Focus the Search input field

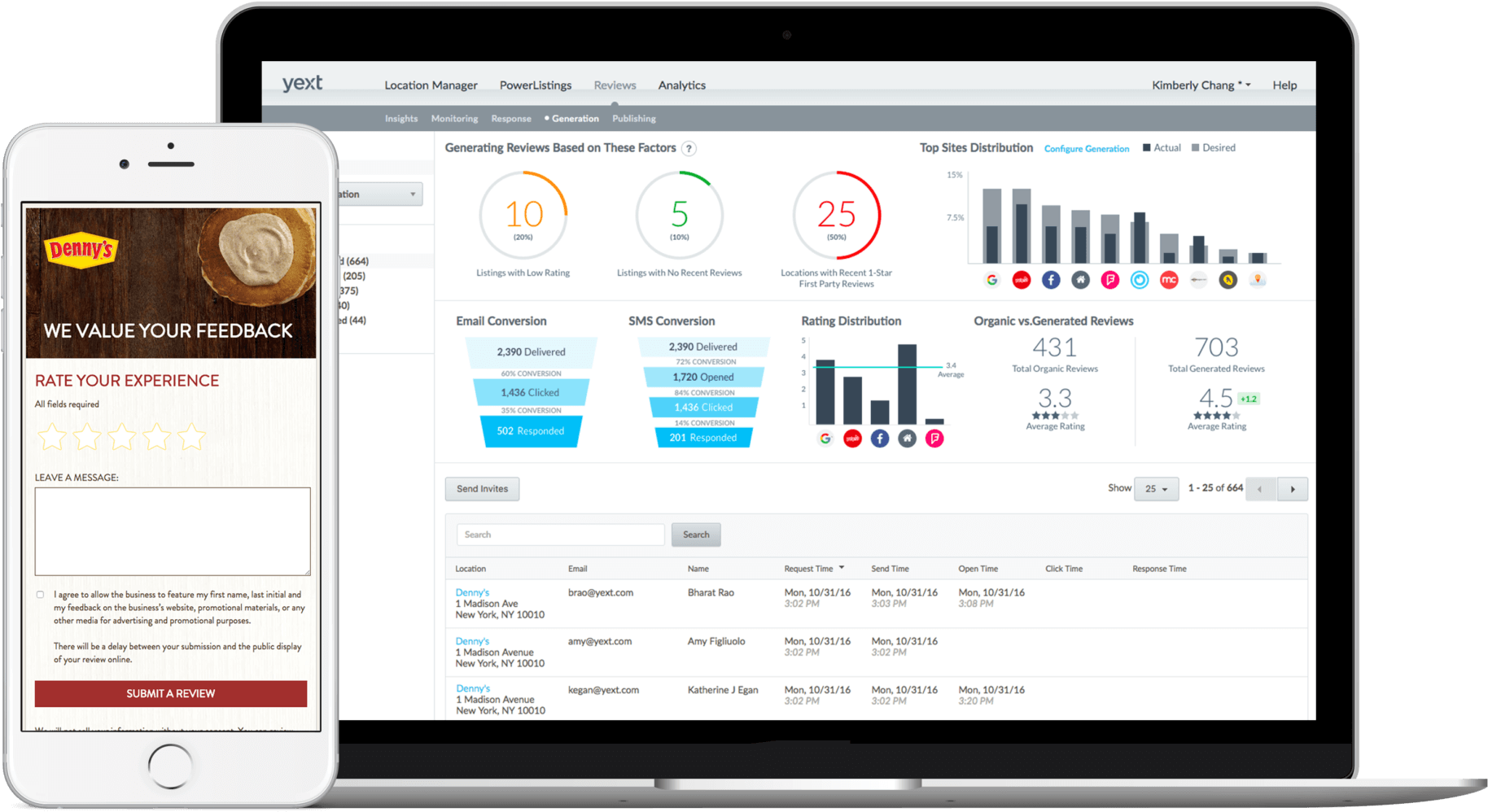(x=561, y=535)
